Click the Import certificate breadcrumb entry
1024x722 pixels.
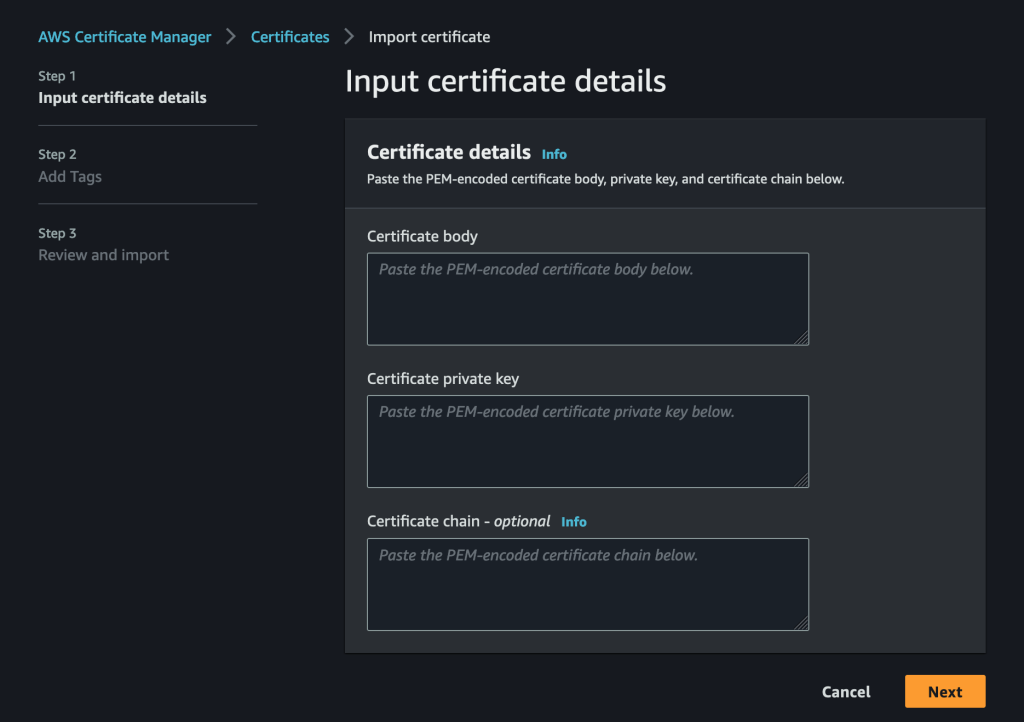tap(429, 36)
